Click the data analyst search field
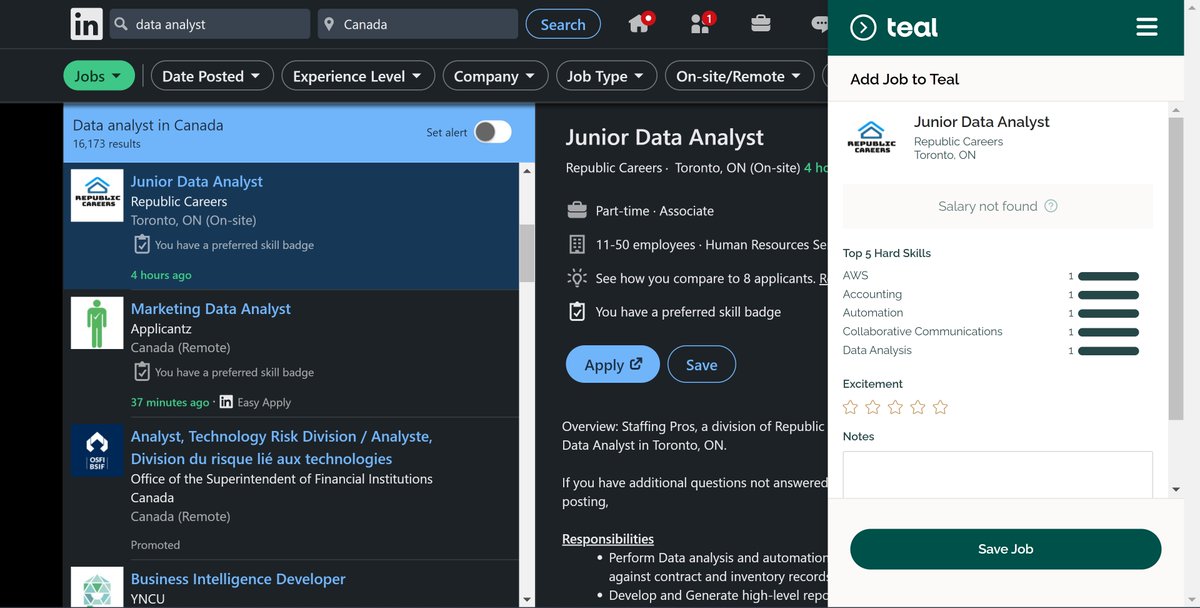1200x608 pixels. click(x=208, y=24)
